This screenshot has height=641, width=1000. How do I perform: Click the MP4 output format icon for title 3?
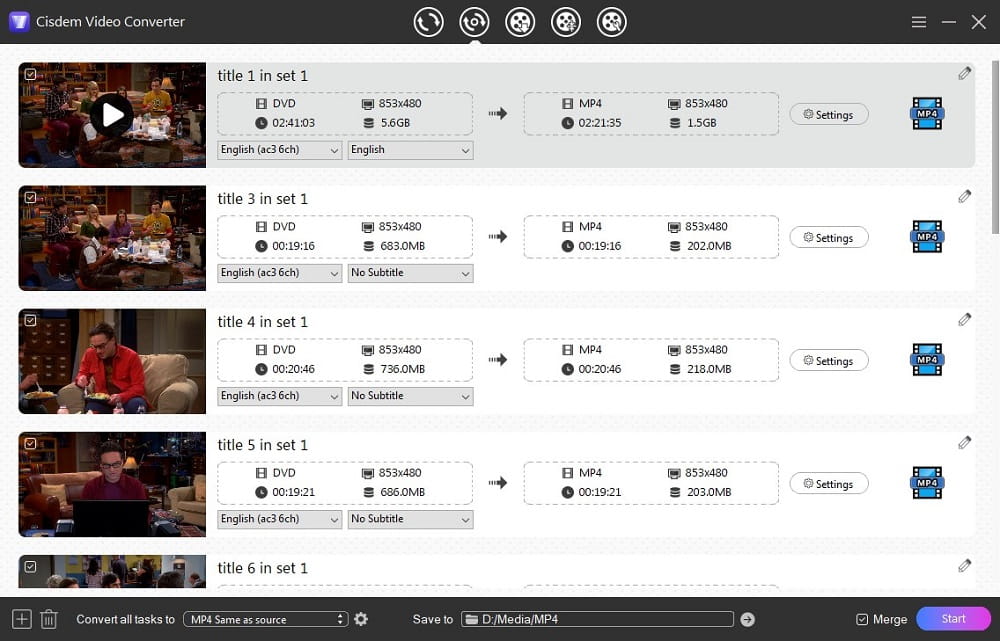(x=926, y=237)
